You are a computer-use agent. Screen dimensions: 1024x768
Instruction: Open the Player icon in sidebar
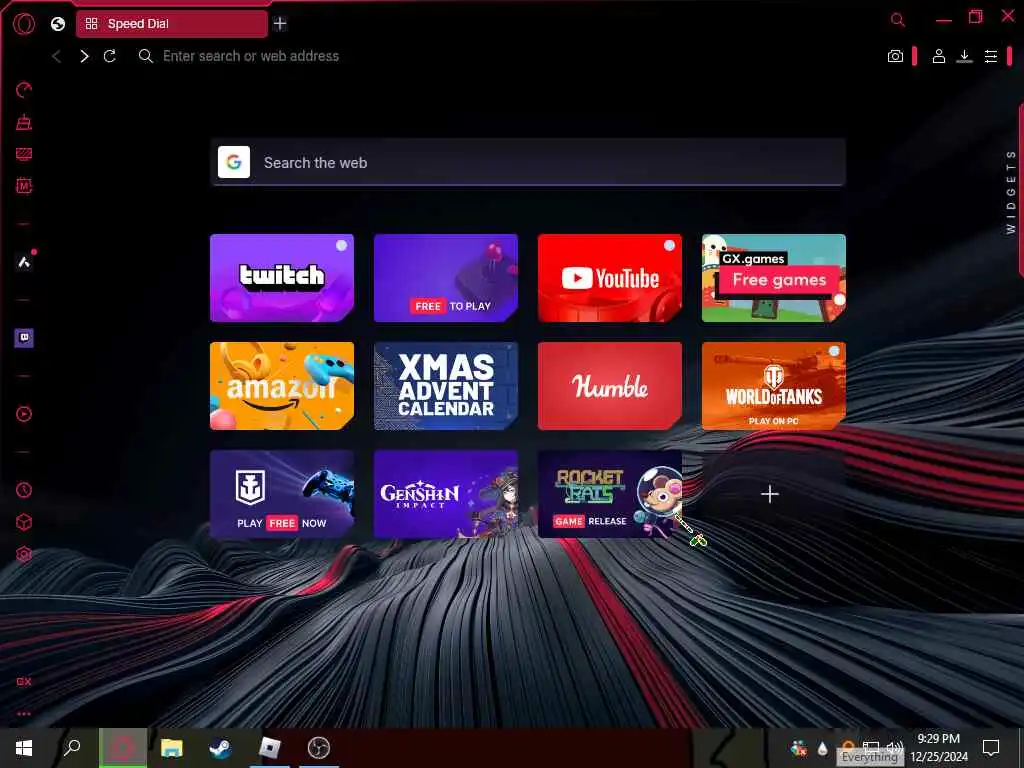pyautogui.click(x=24, y=414)
